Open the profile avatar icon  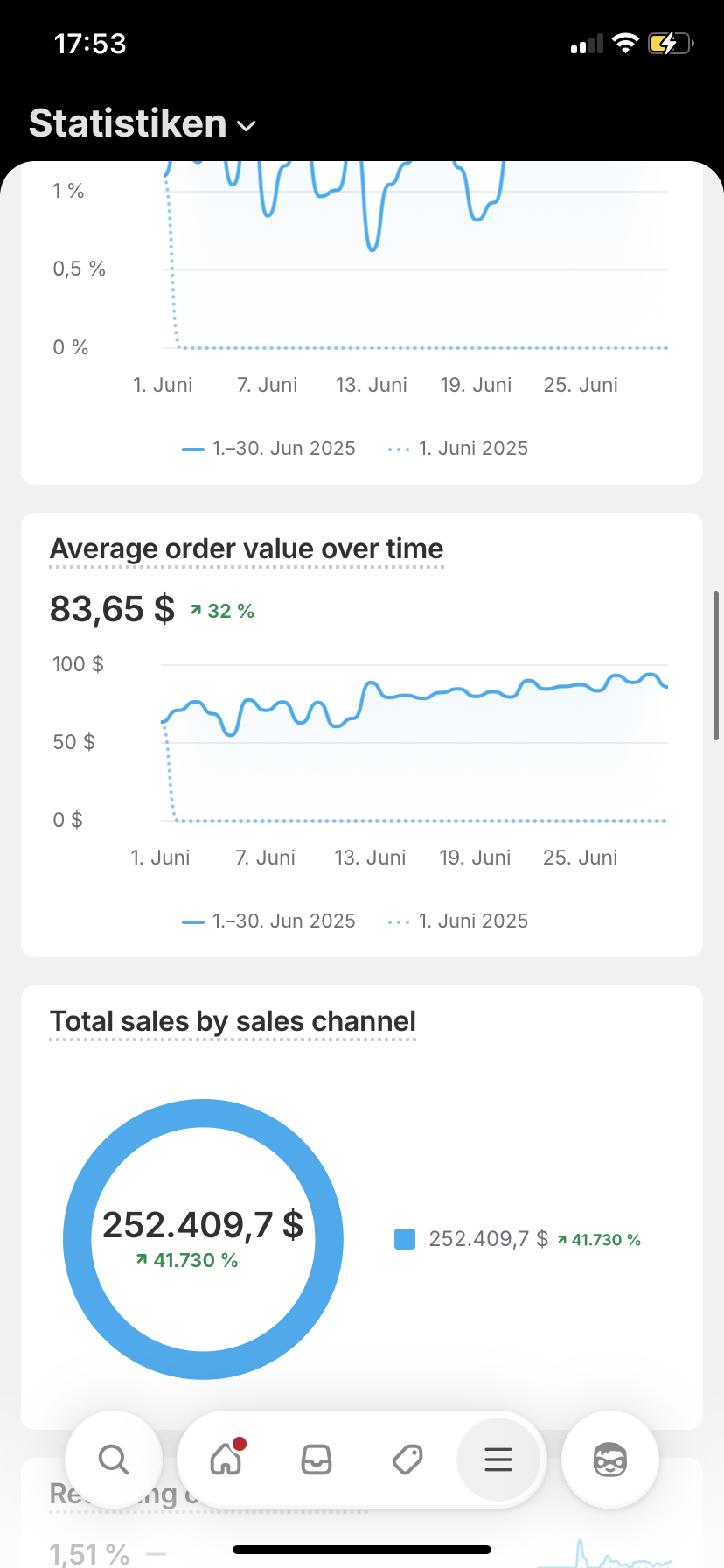[x=609, y=1459]
